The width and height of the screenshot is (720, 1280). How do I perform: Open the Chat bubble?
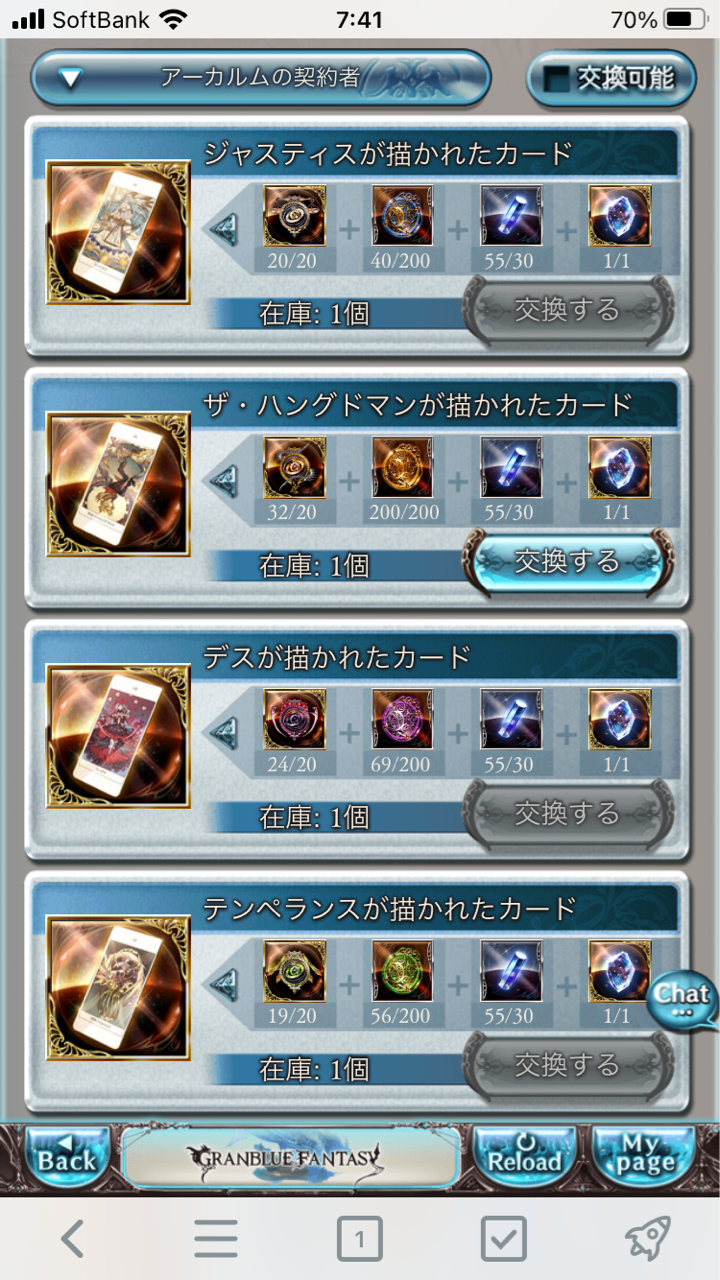pyautogui.click(x=682, y=1001)
